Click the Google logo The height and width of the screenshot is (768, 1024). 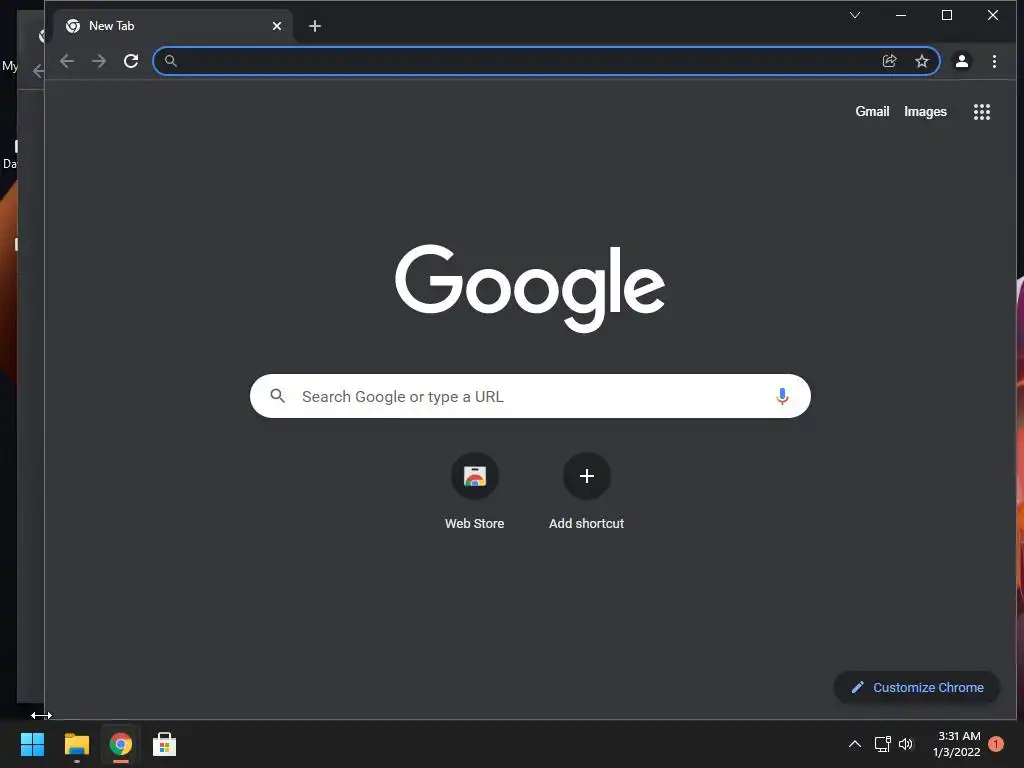pos(530,288)
